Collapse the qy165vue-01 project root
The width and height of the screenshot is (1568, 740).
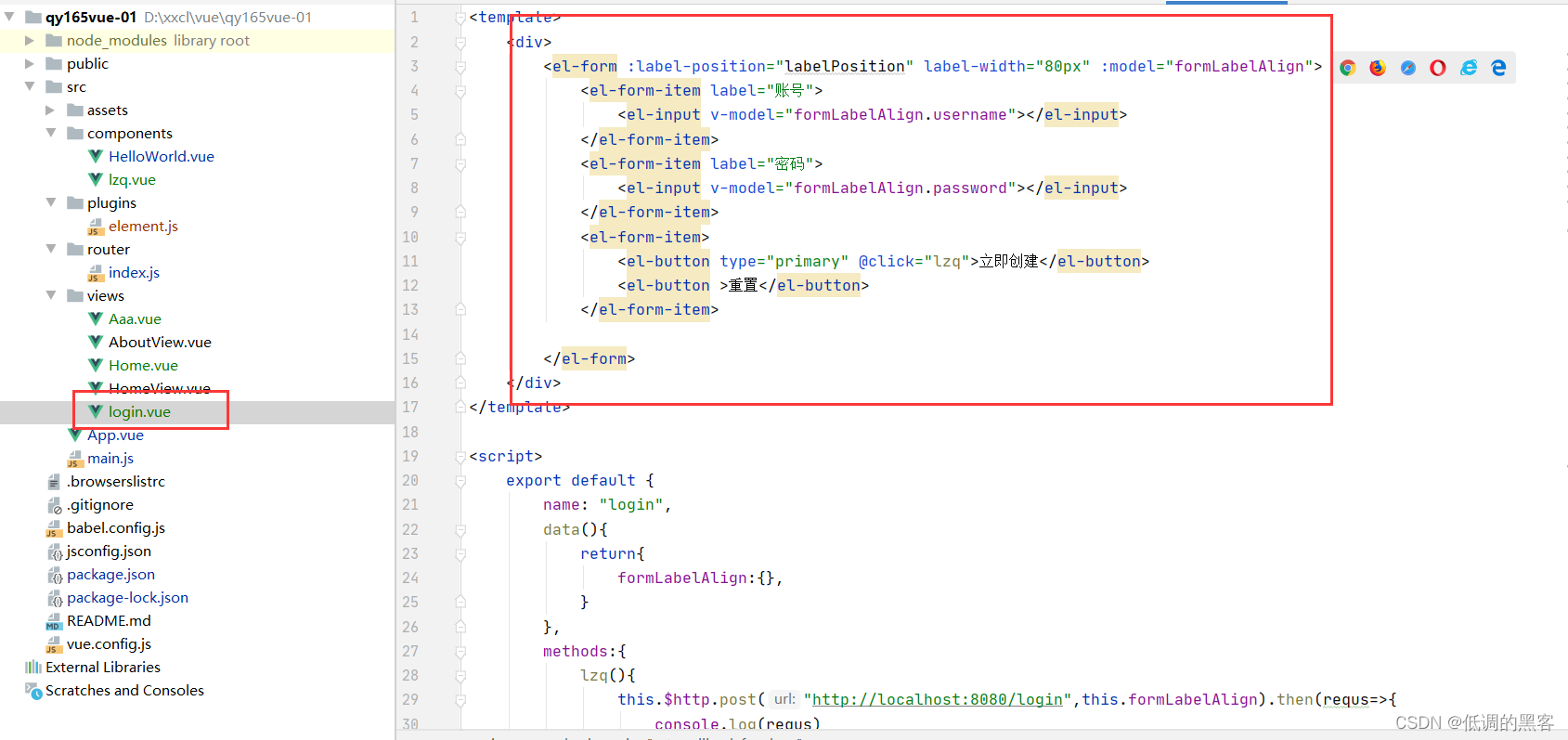click(x=9, y=17)
